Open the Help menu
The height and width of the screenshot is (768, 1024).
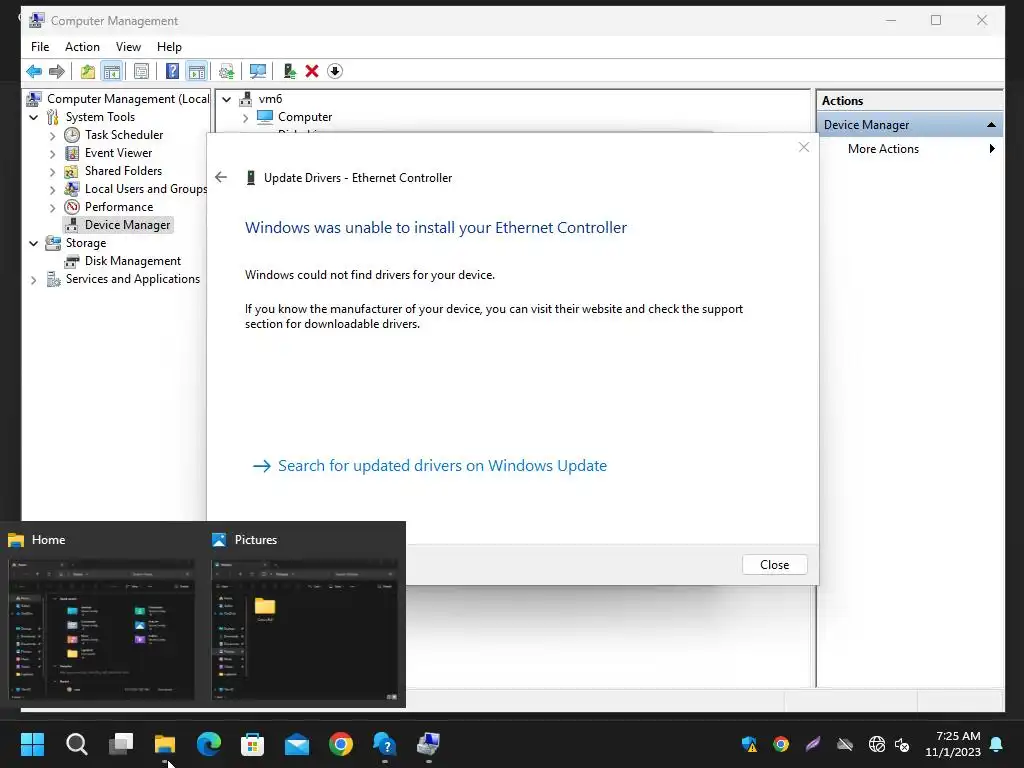(x=169, y=47)
